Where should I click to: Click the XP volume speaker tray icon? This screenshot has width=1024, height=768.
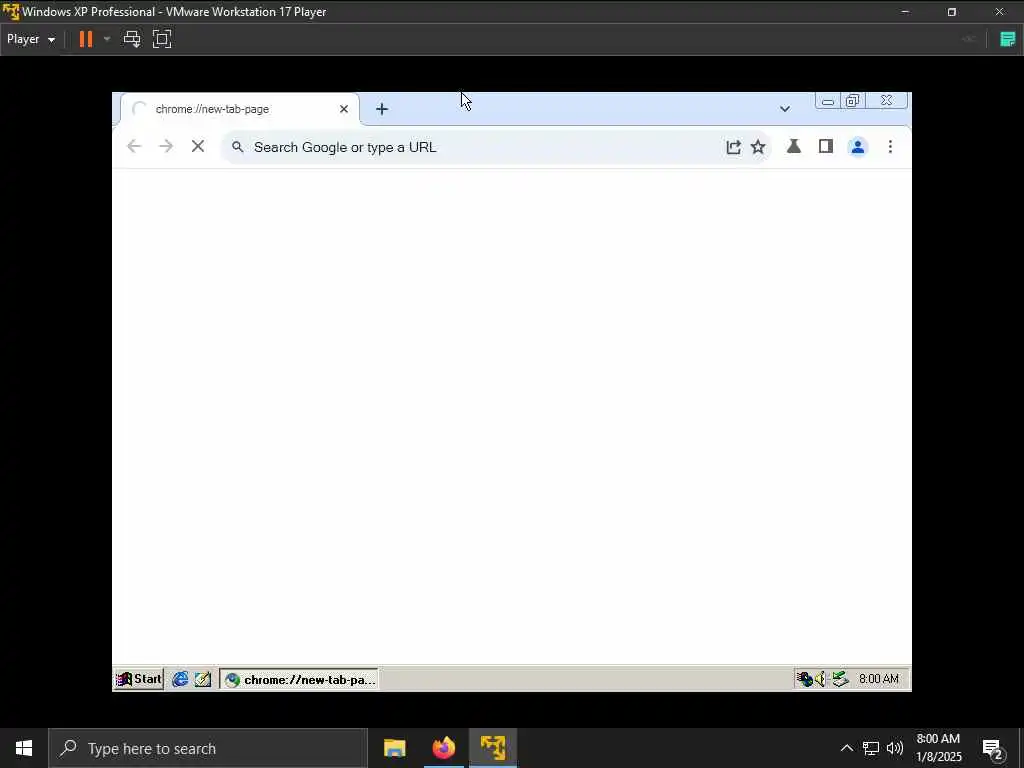(821, 679)
